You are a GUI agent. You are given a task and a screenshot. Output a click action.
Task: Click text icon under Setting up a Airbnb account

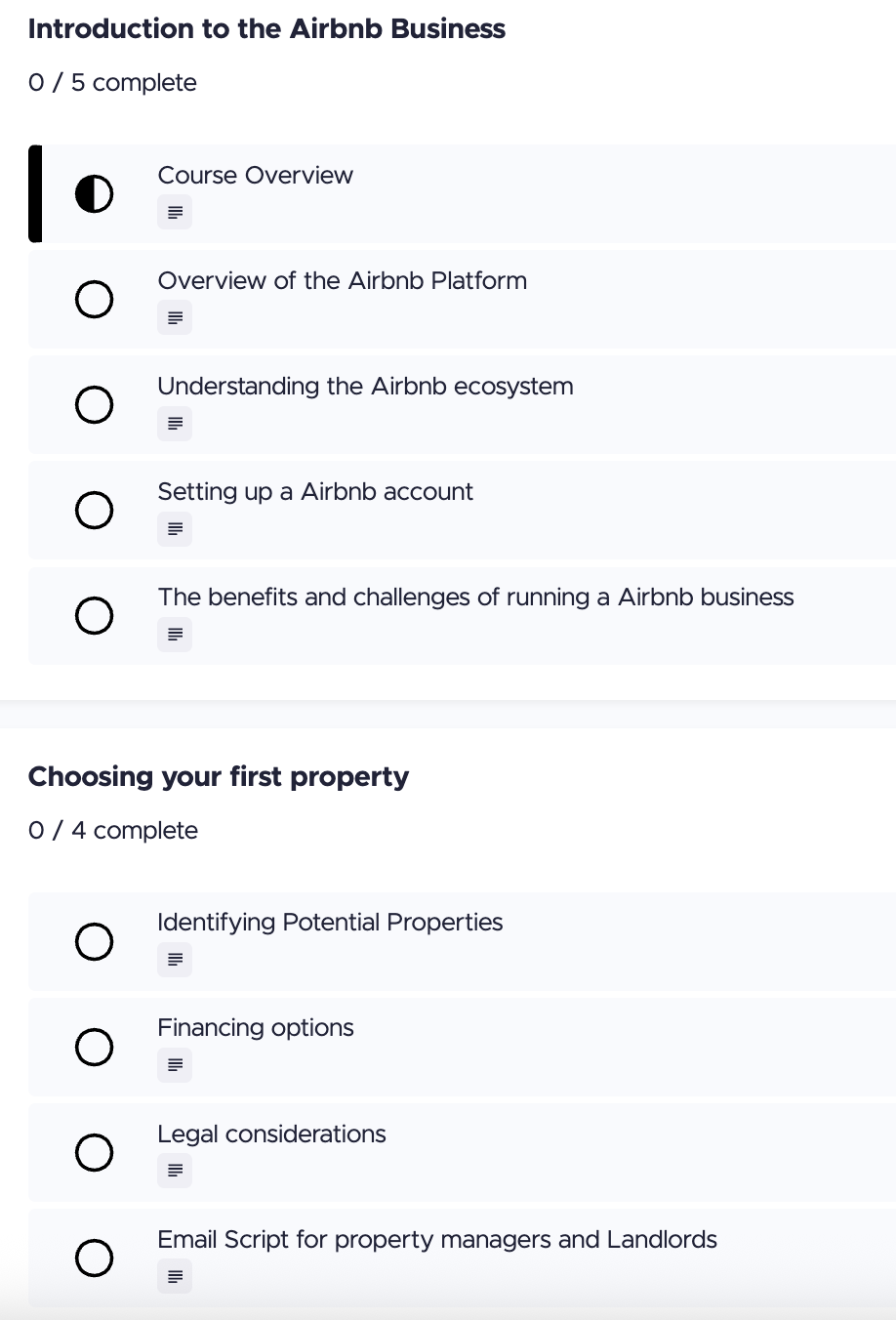pos(175,528)
